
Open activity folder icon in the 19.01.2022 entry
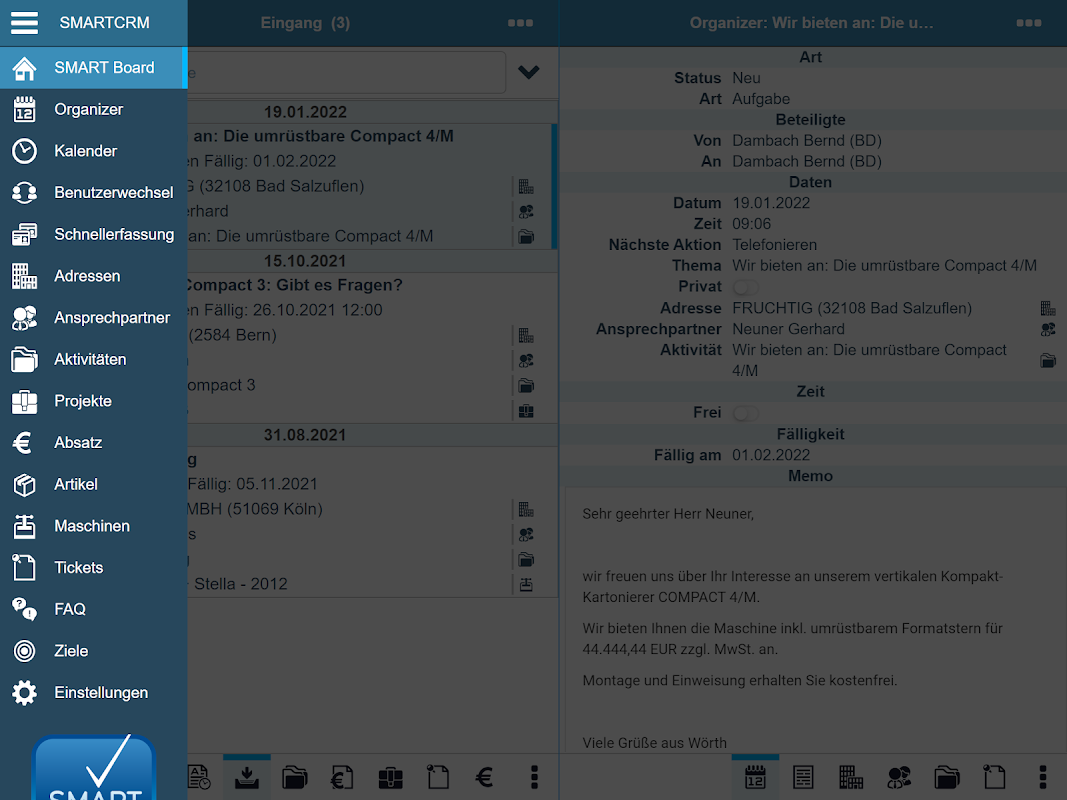click(x=526, y=237)
